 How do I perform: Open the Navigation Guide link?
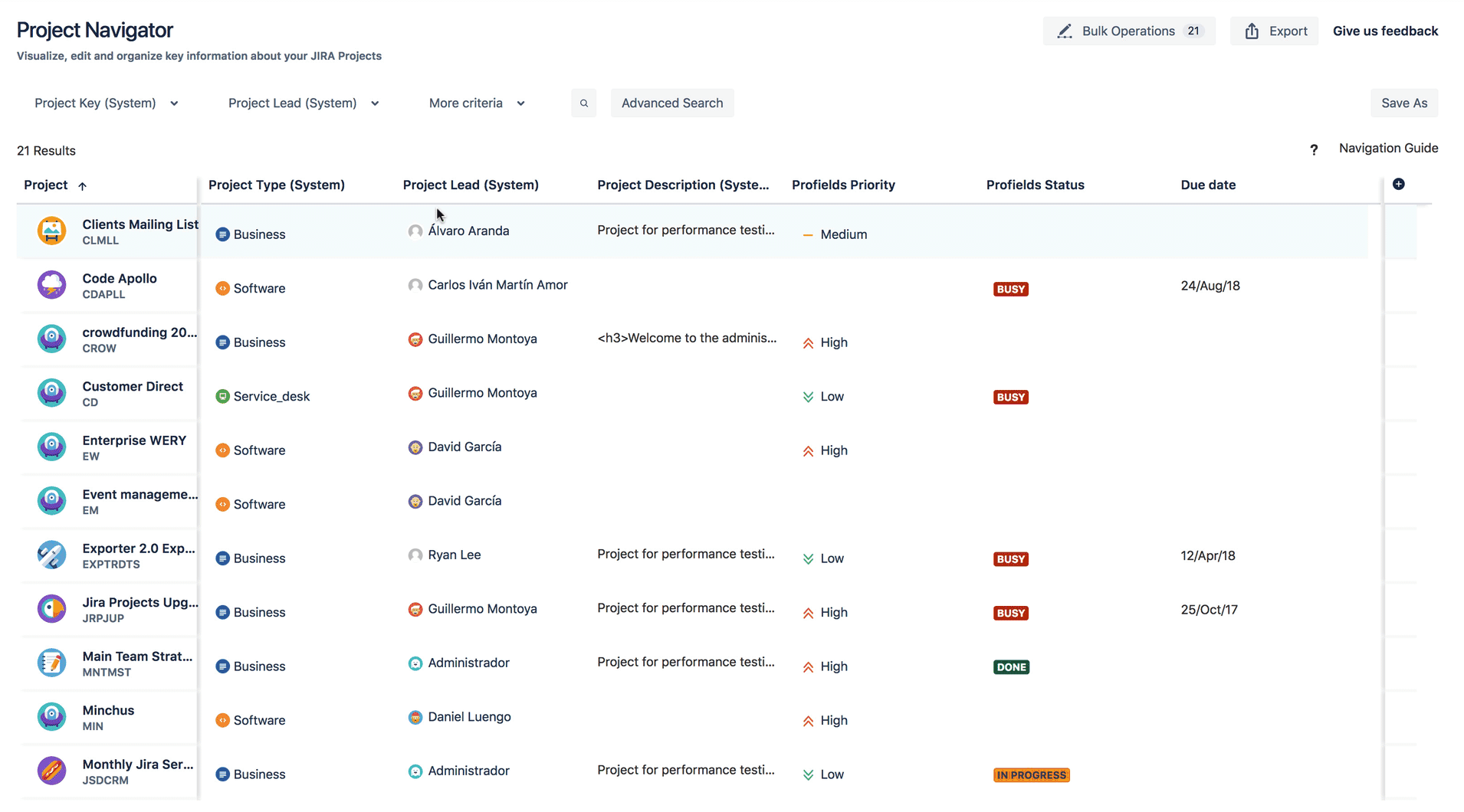click(1388, 149)
